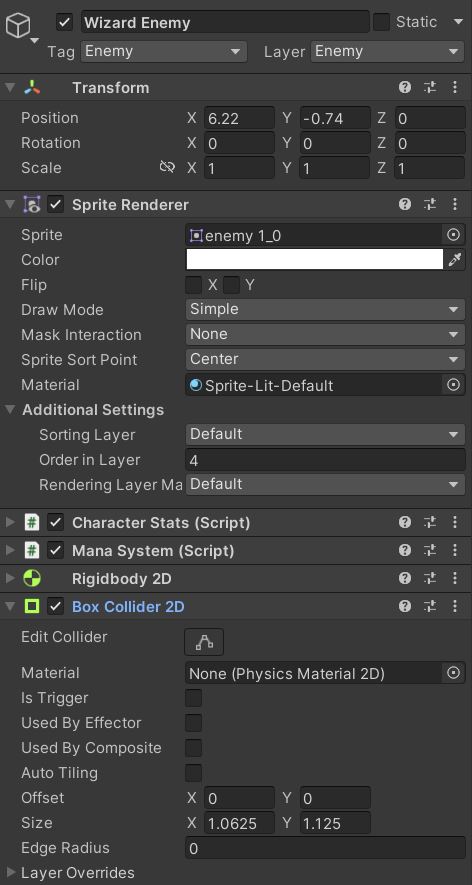Open Rigidbody 2D presets icon
This screenshot has height=885, width=472.
click(430, 578)
